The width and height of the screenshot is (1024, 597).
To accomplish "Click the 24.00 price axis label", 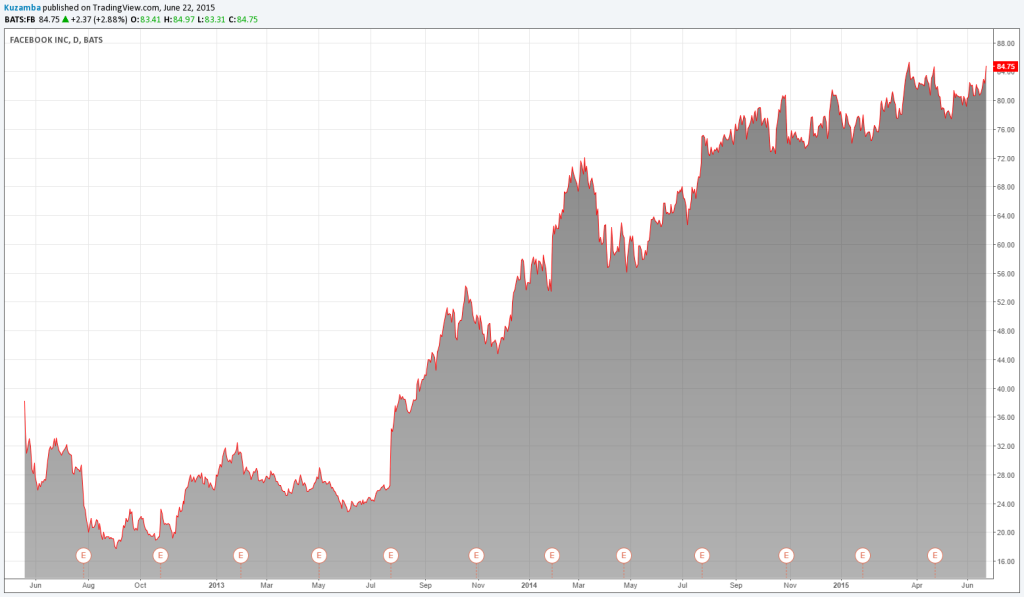I will pyautogui.click(x=1006, y=504).
